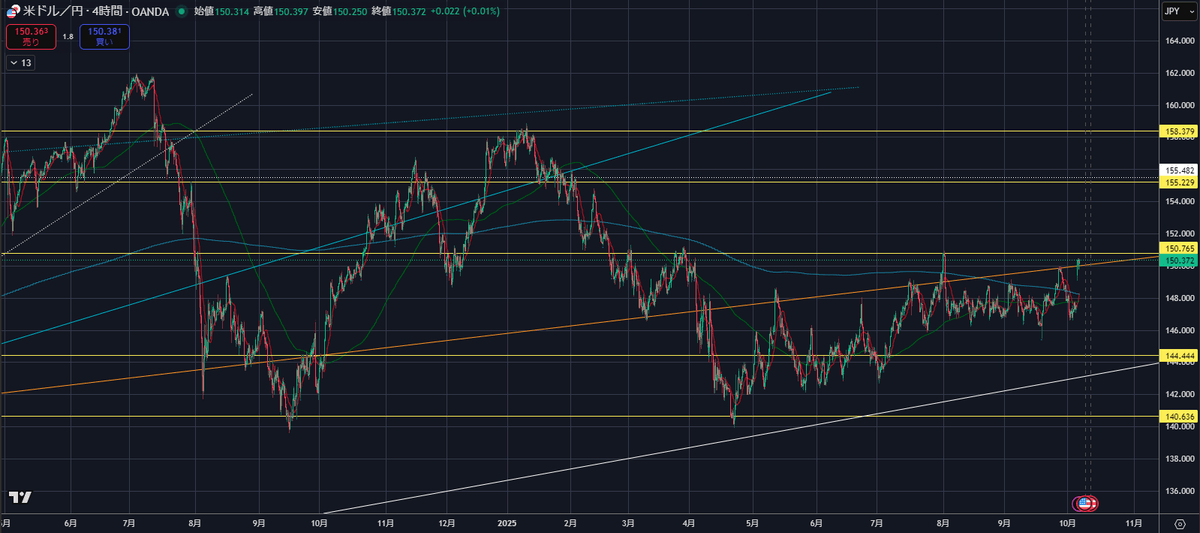This screenshot has width=1200, height=533.
Task: Click the USD/JPY currency flag icon
Action: pyautogui.click(x=12, y=11)
